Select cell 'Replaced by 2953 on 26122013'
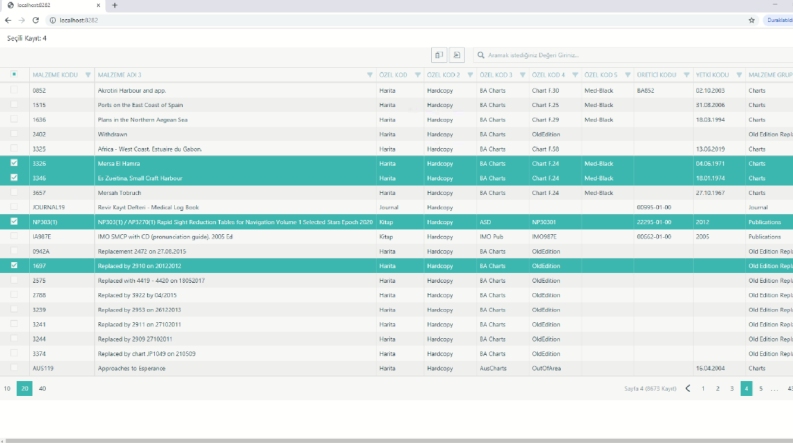This screenshot has width=793, height=446. pos(139,310)
